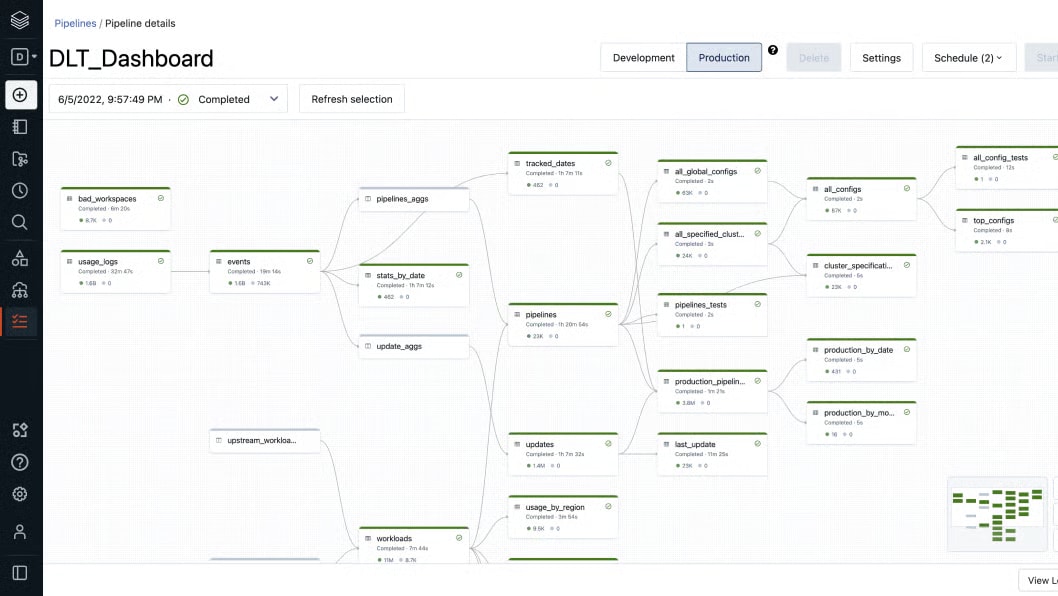The width and height of the screenshot is (1058, 596).
Task: Select the usage_logs table node
Action: tap(115, 271)
